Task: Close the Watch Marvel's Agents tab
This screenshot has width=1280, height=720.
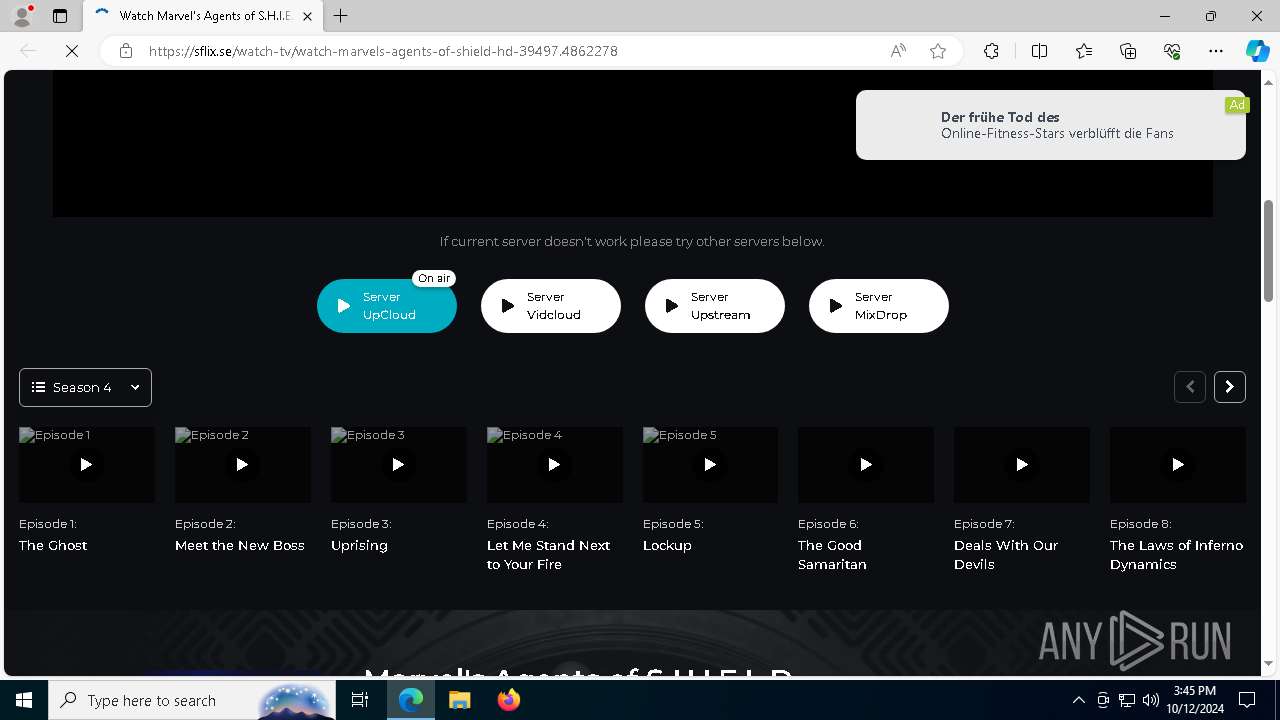Action: pos(307,16)
